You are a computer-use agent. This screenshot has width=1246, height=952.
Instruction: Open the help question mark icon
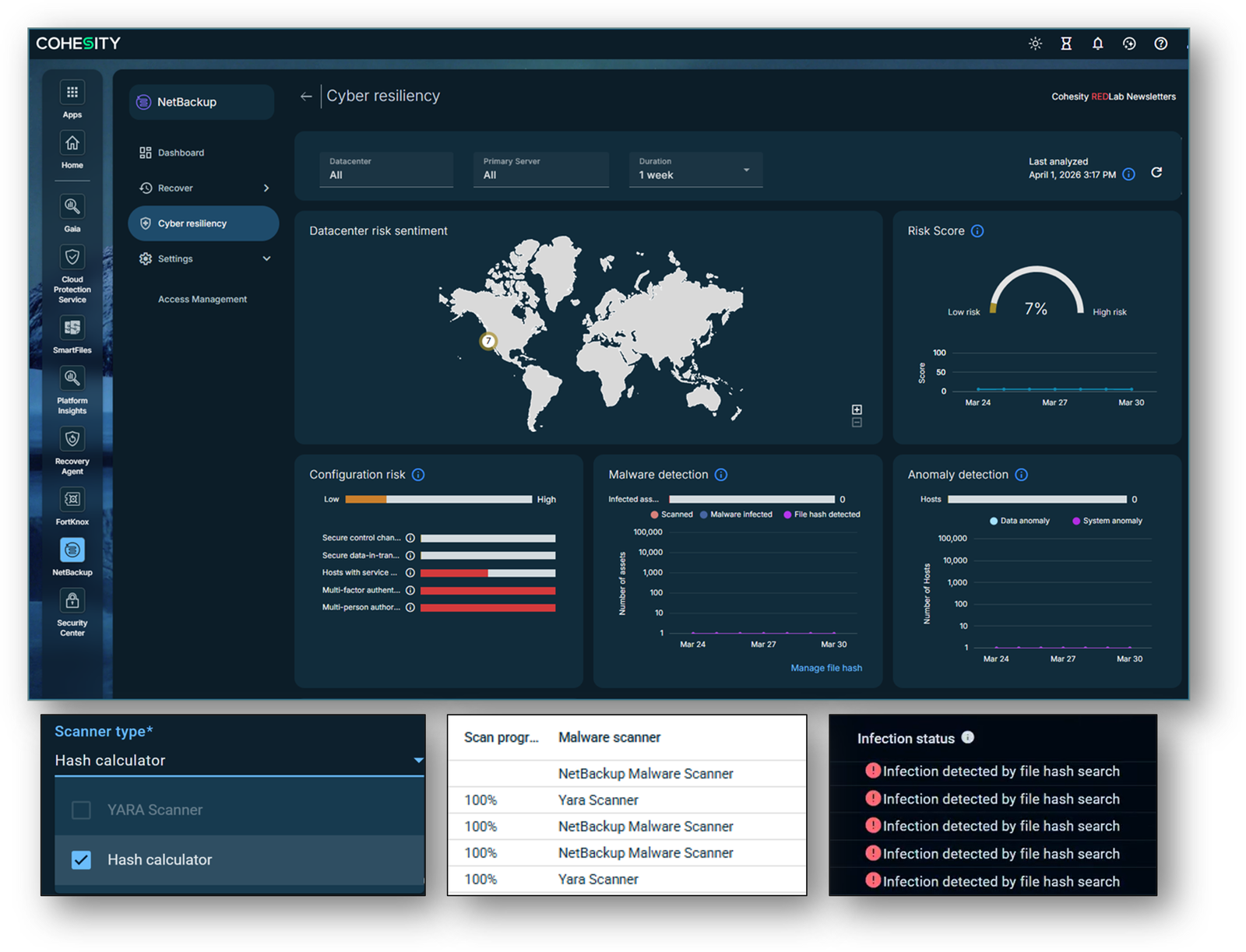[x=1160, y=44]
